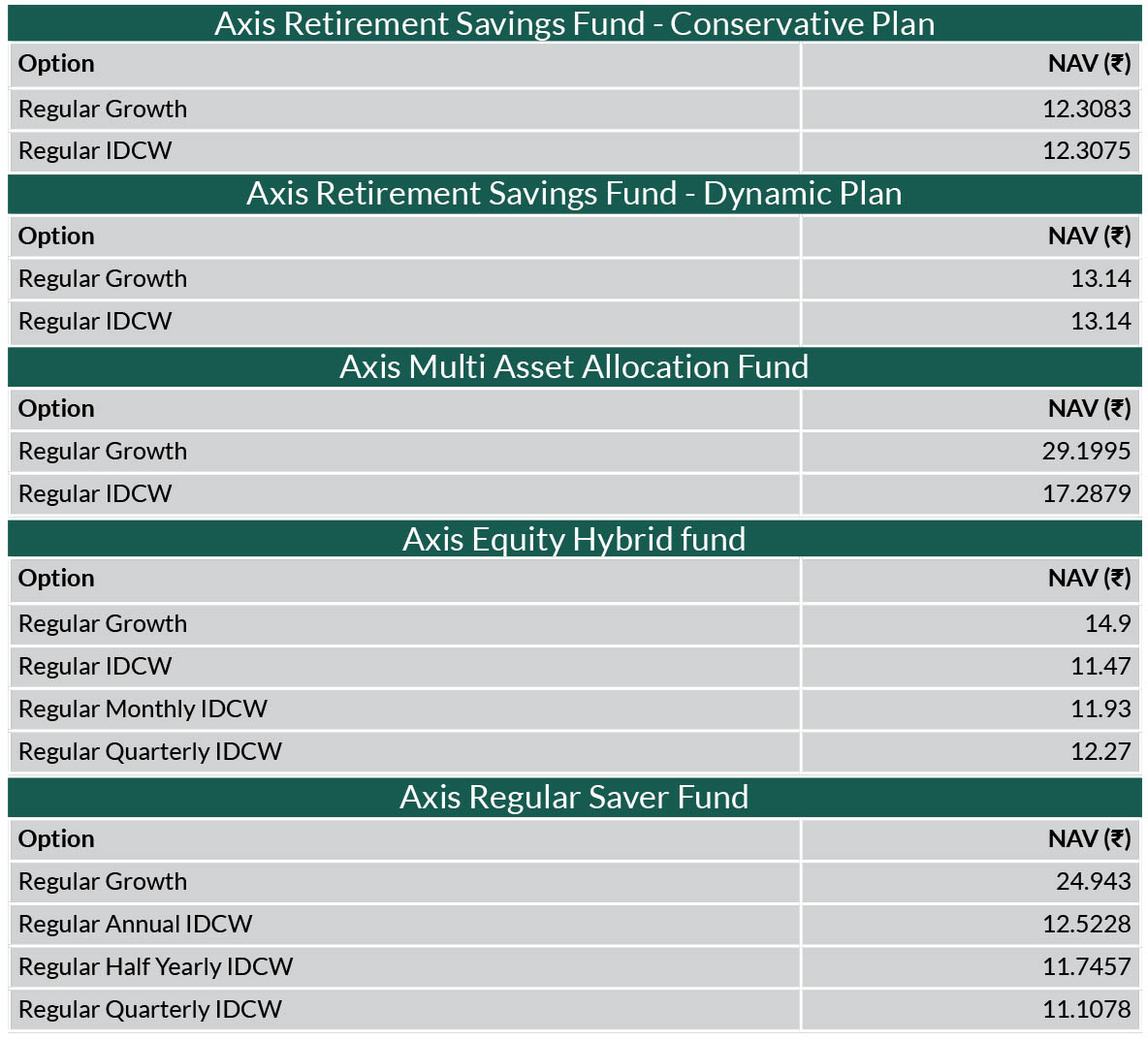Click the Regular Annual IDCW row label
The width and height of the screenshot is (1148, 1040).
pyautogui.click(x=136, y=925)
